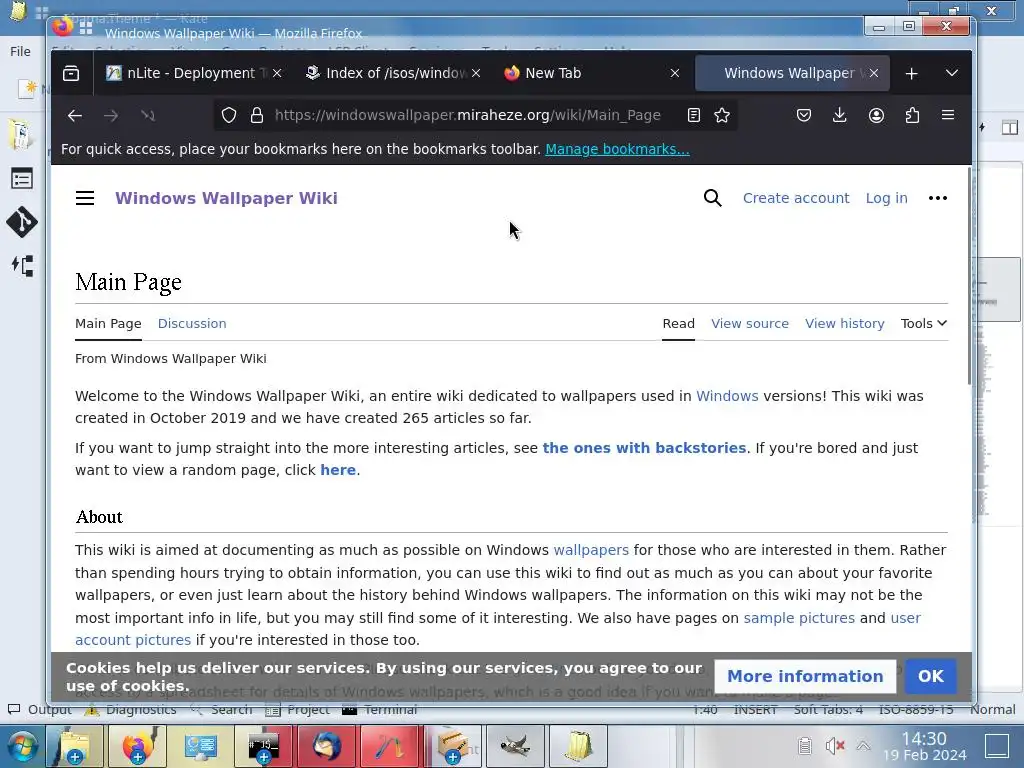Screen dimensions: 1024x768
Task: Click the documents list icon in Kate sidebar
Action: tap(22, 178)
